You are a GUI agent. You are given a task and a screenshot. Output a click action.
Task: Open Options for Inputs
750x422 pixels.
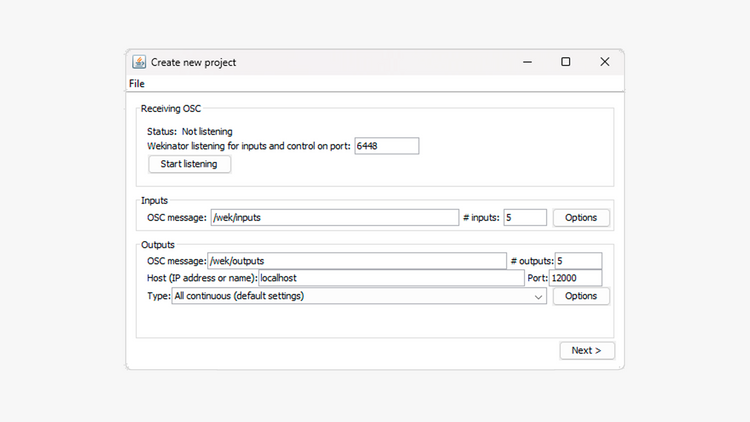point(581,217)
